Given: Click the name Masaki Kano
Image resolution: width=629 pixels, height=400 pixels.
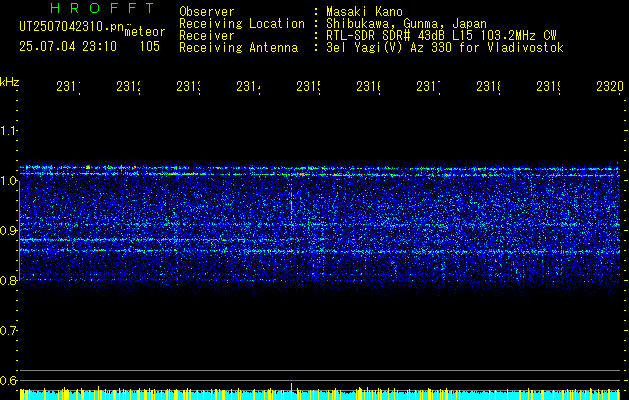Looking at the screenshot, I should pos(364,11).
